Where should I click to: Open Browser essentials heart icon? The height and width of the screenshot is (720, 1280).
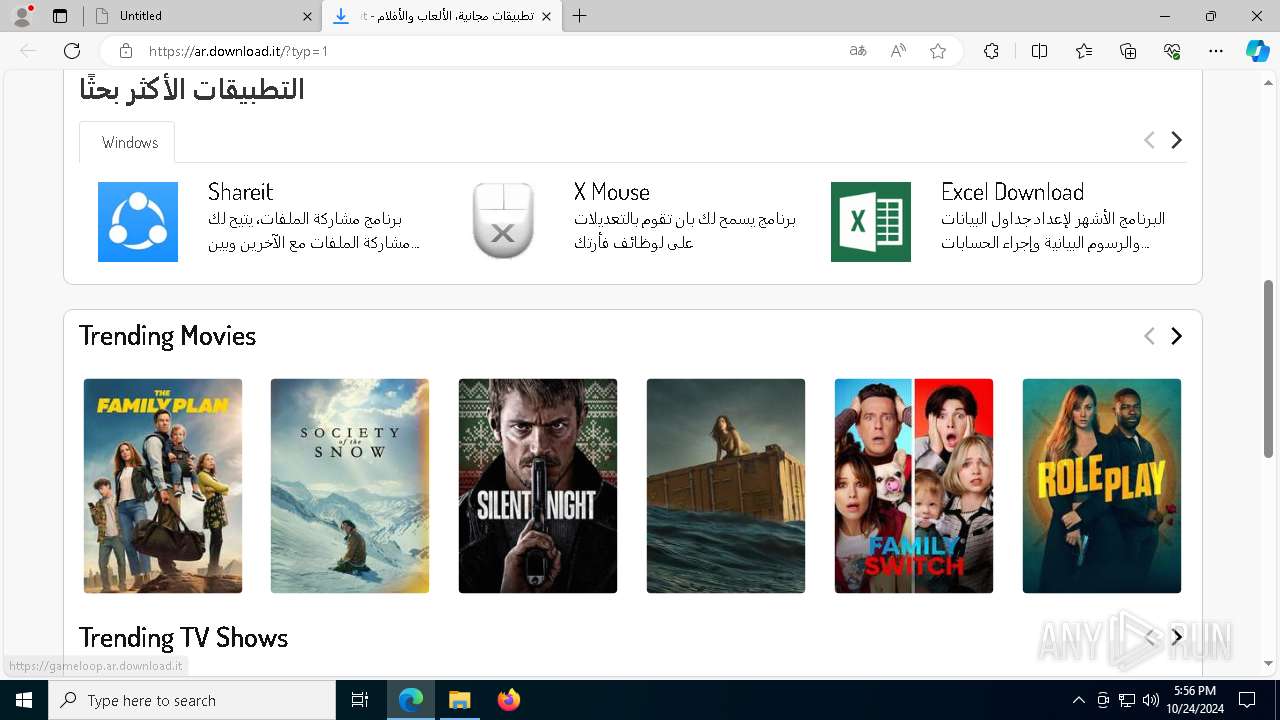pyautogui.click(x=1172, y=51)
